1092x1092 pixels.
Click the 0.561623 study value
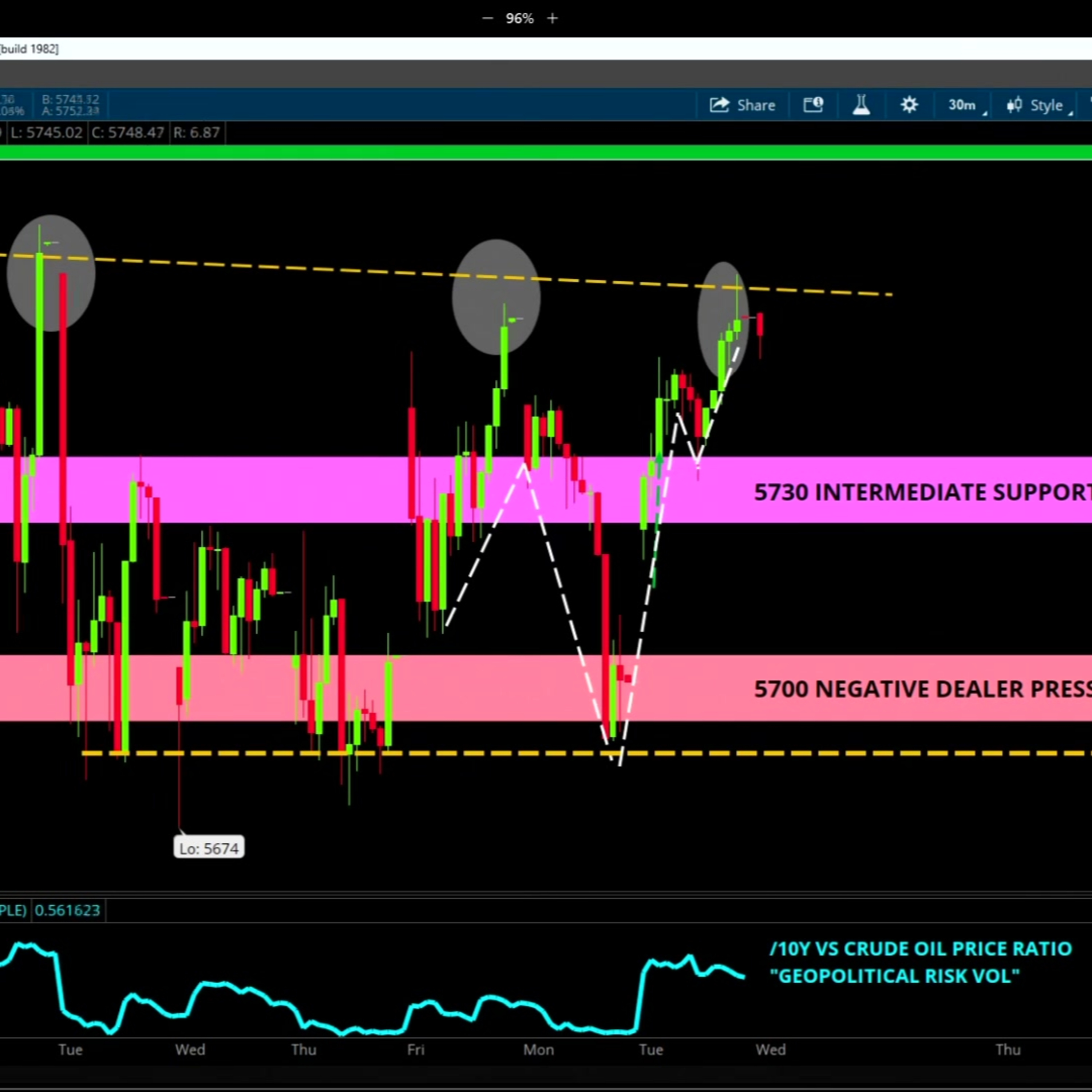tap(67, 910)
